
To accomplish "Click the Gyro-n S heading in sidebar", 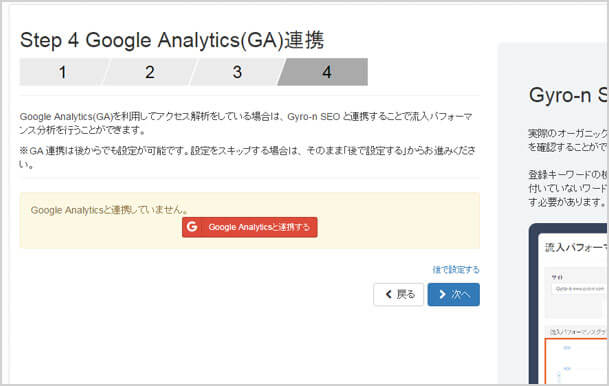I will 568,96.
